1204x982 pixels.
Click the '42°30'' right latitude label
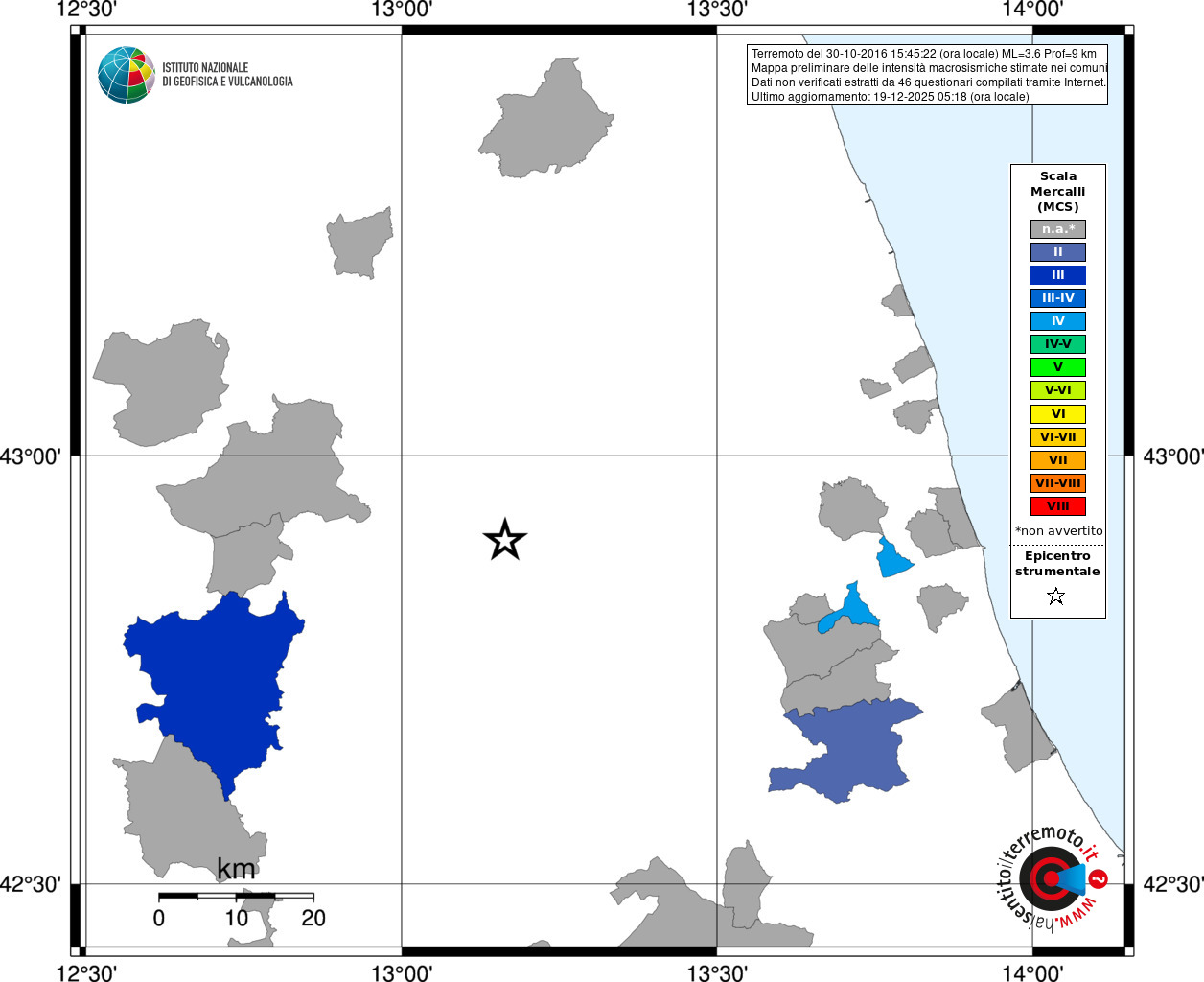pyautogui.click(x=1173, y=884)
